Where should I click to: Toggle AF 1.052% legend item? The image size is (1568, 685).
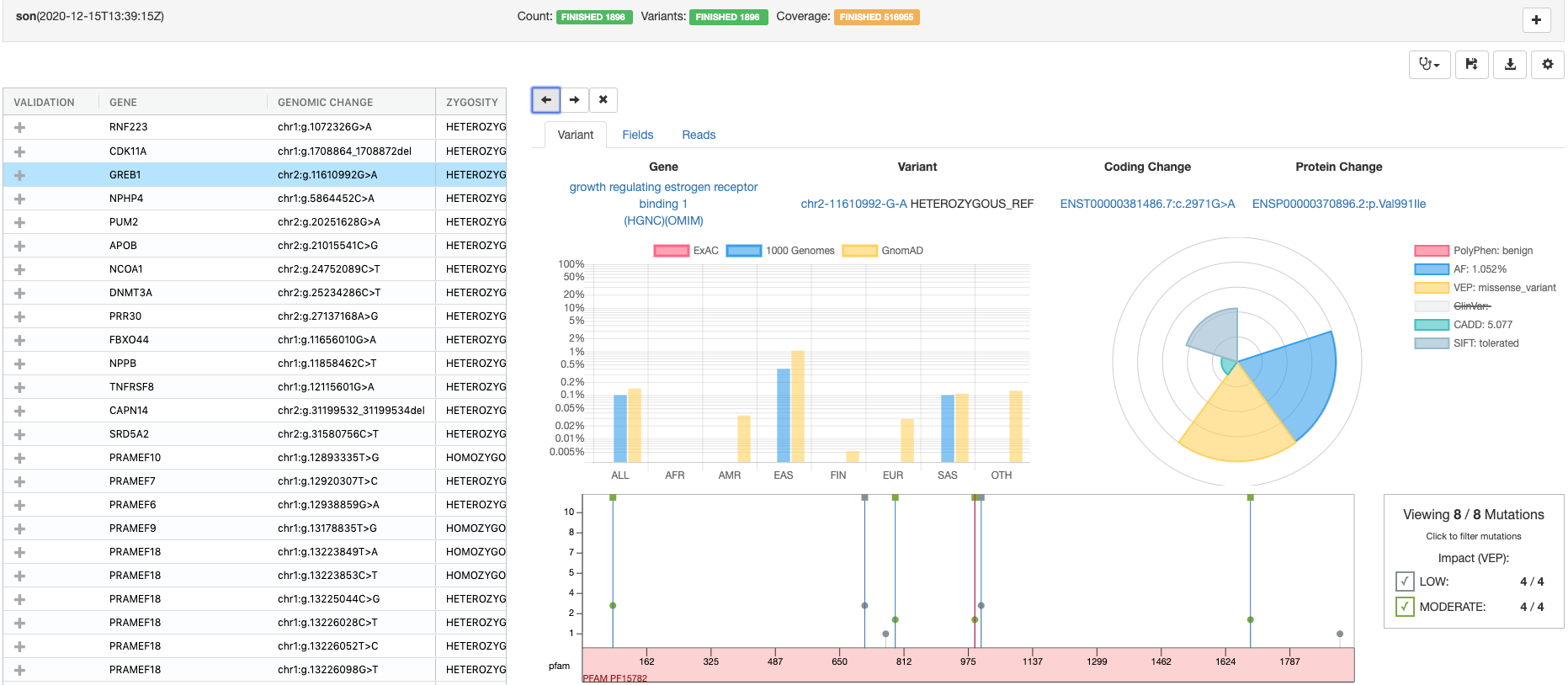coord(1460,269)
